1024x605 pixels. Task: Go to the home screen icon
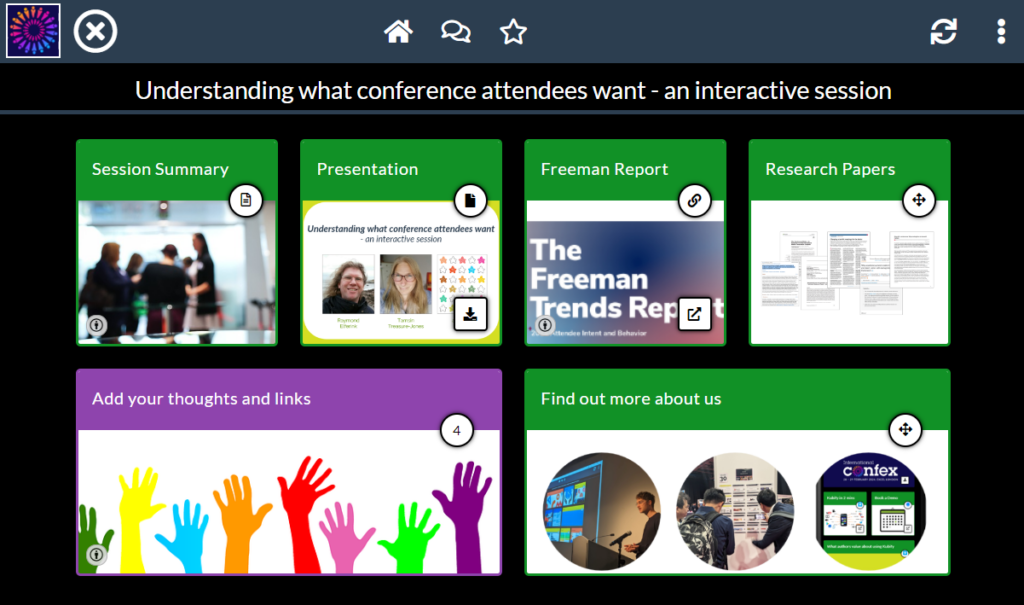tap(398, 31)
